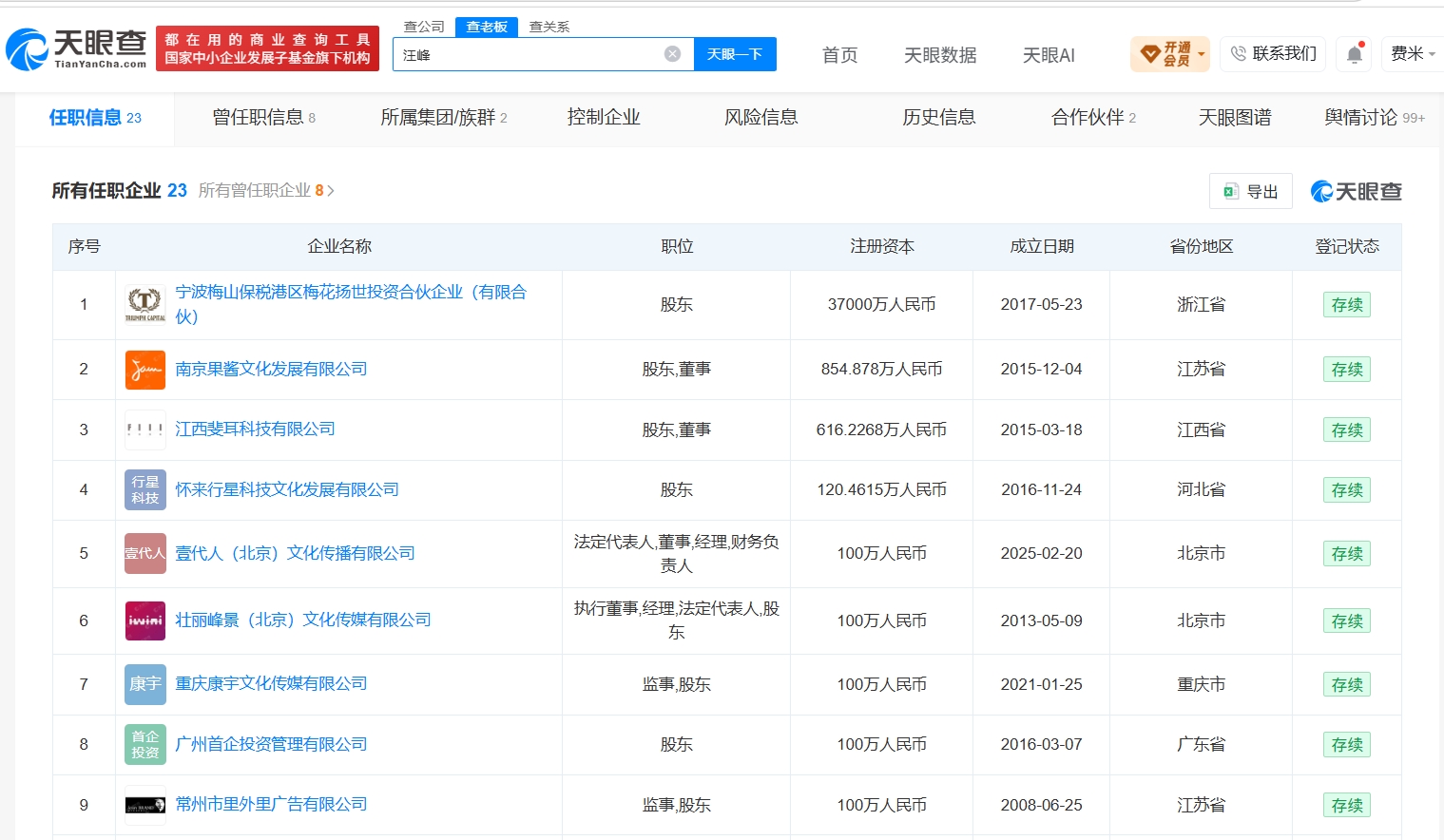The width and height of the screenshot is (1444, 840).
Task: Open 南京果酱文化发展有限公司 link
Action: (x=271, y=369)
